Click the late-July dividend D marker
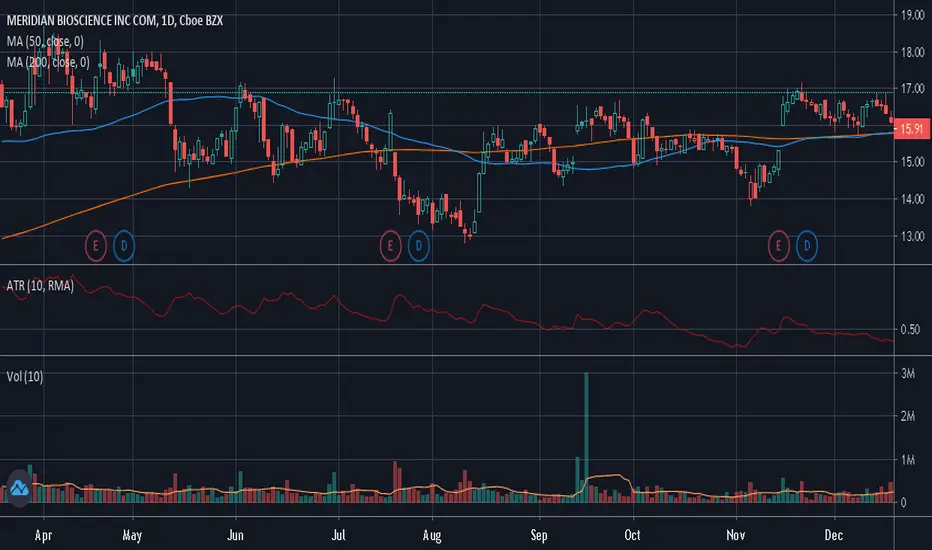The width and height of the screenshot is (932, 550). [x=418, y=246]
